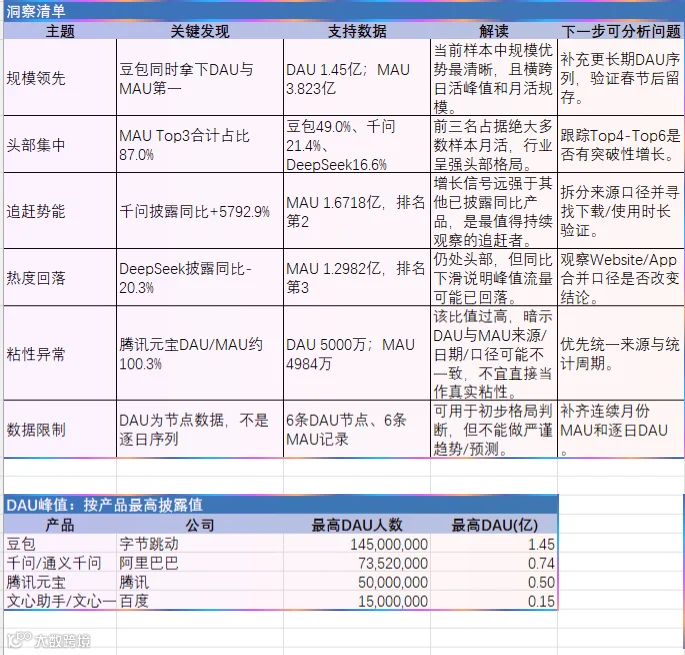Select cell 豆包同时拿下DAU与MAU第一
The image size is (685, 655).
click(x=200, y=78)
